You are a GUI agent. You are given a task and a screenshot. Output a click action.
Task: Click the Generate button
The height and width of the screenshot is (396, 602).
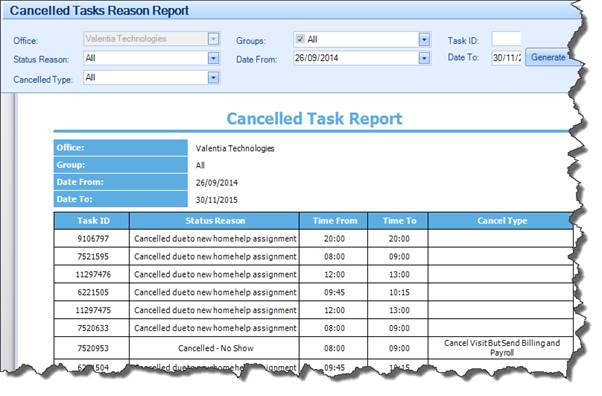(548, 57)
